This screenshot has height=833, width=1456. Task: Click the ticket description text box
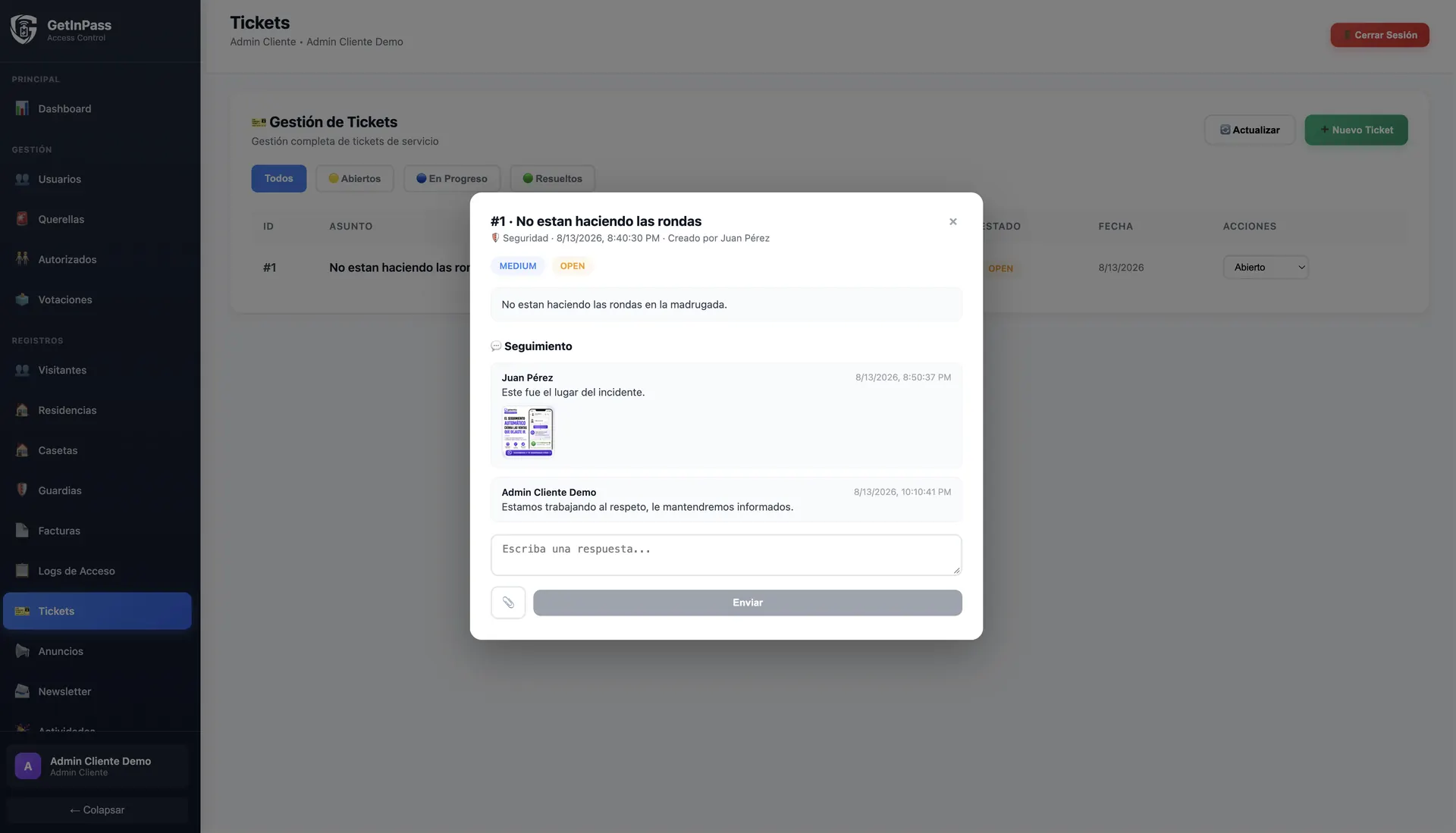point(726,304)
